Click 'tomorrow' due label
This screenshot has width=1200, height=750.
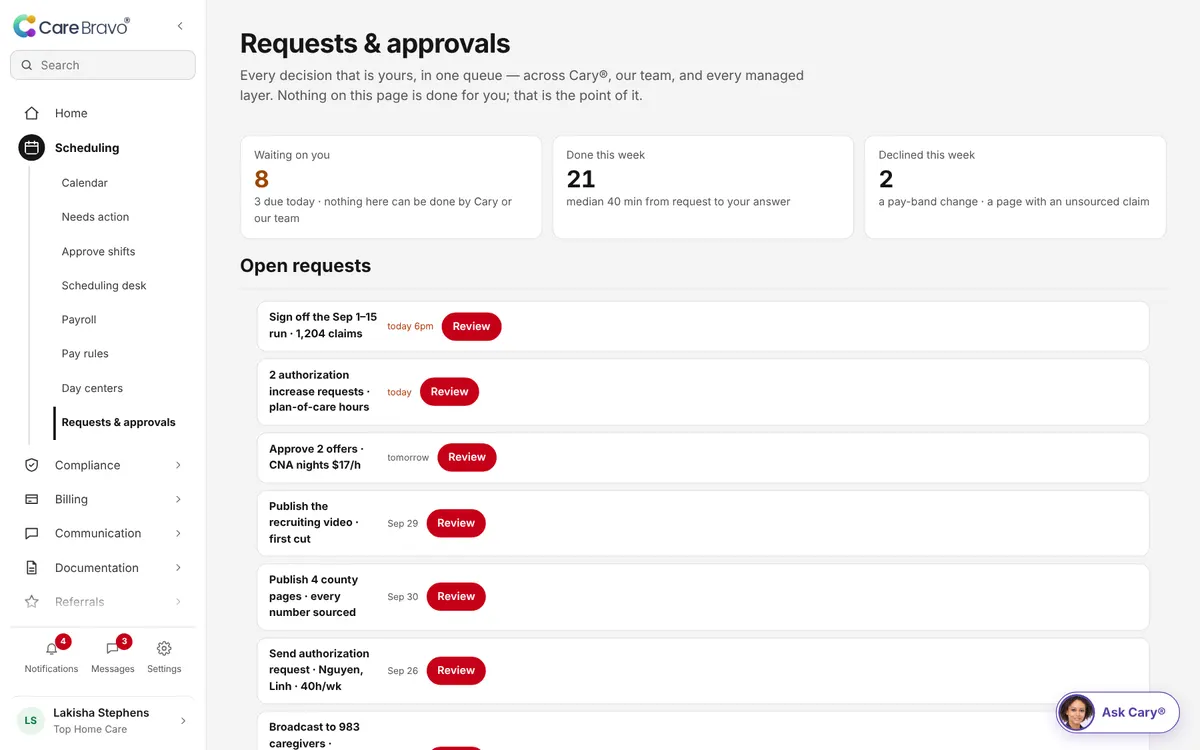pos(408,457)
